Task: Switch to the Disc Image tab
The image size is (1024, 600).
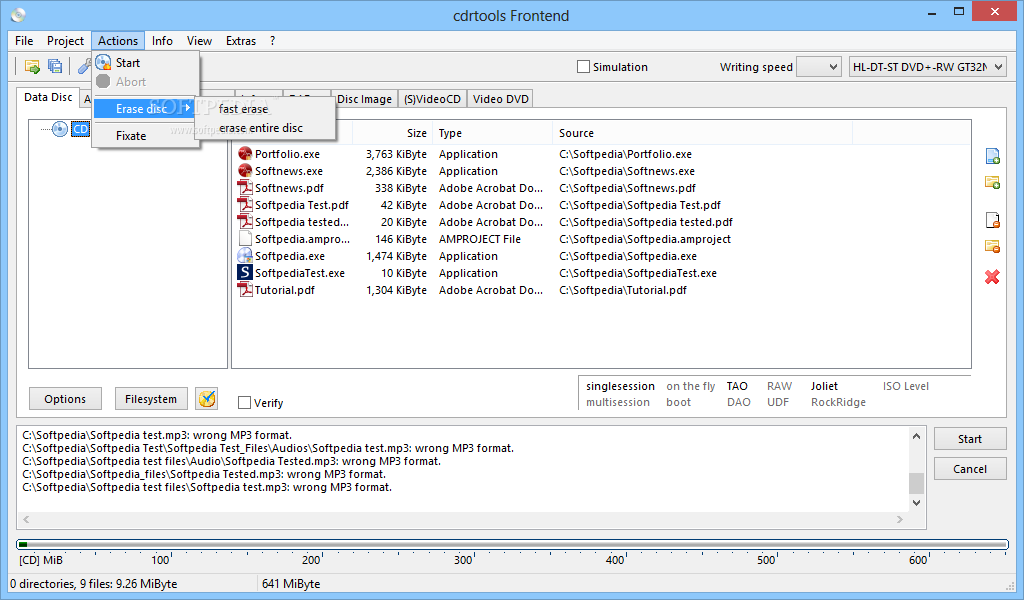Action: click(364, 99)
